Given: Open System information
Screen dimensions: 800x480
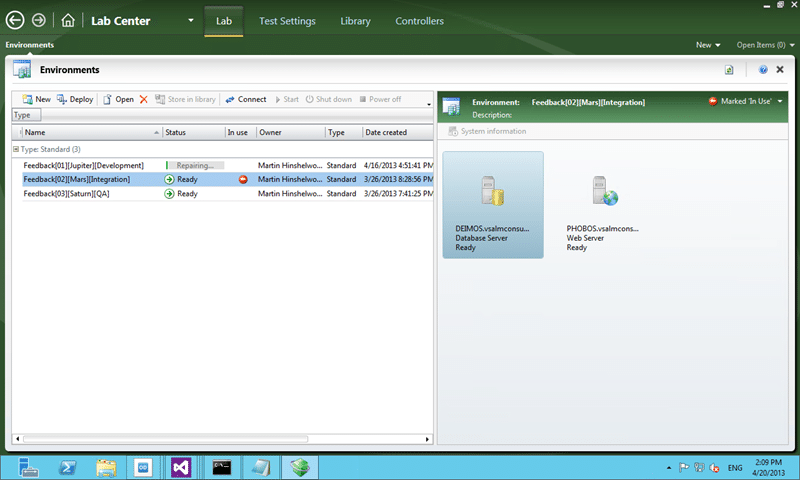Looking at the screenshot, I should pyautogui.click(x=487, y=131).
